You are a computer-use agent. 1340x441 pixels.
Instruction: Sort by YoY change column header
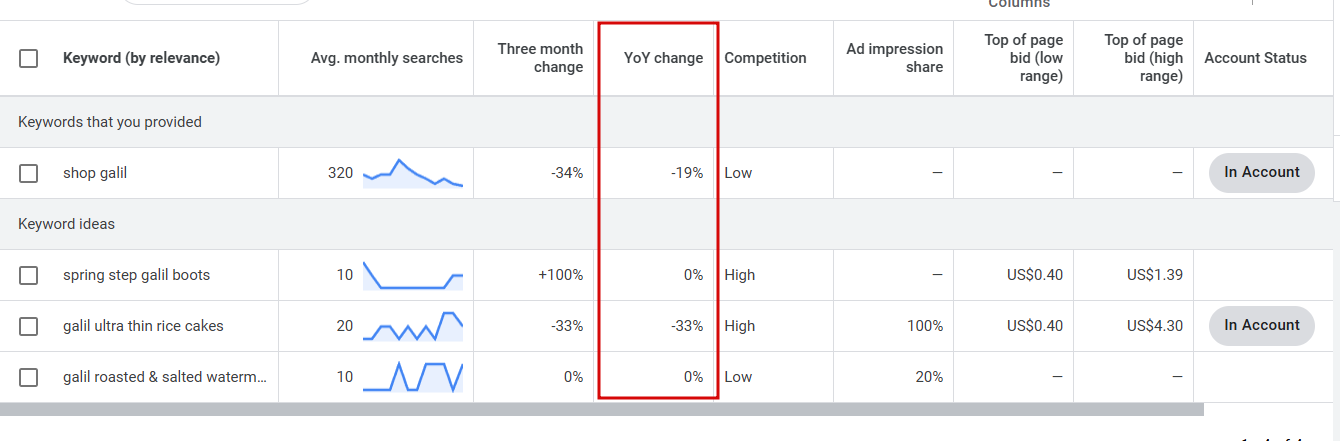(663, 58)
